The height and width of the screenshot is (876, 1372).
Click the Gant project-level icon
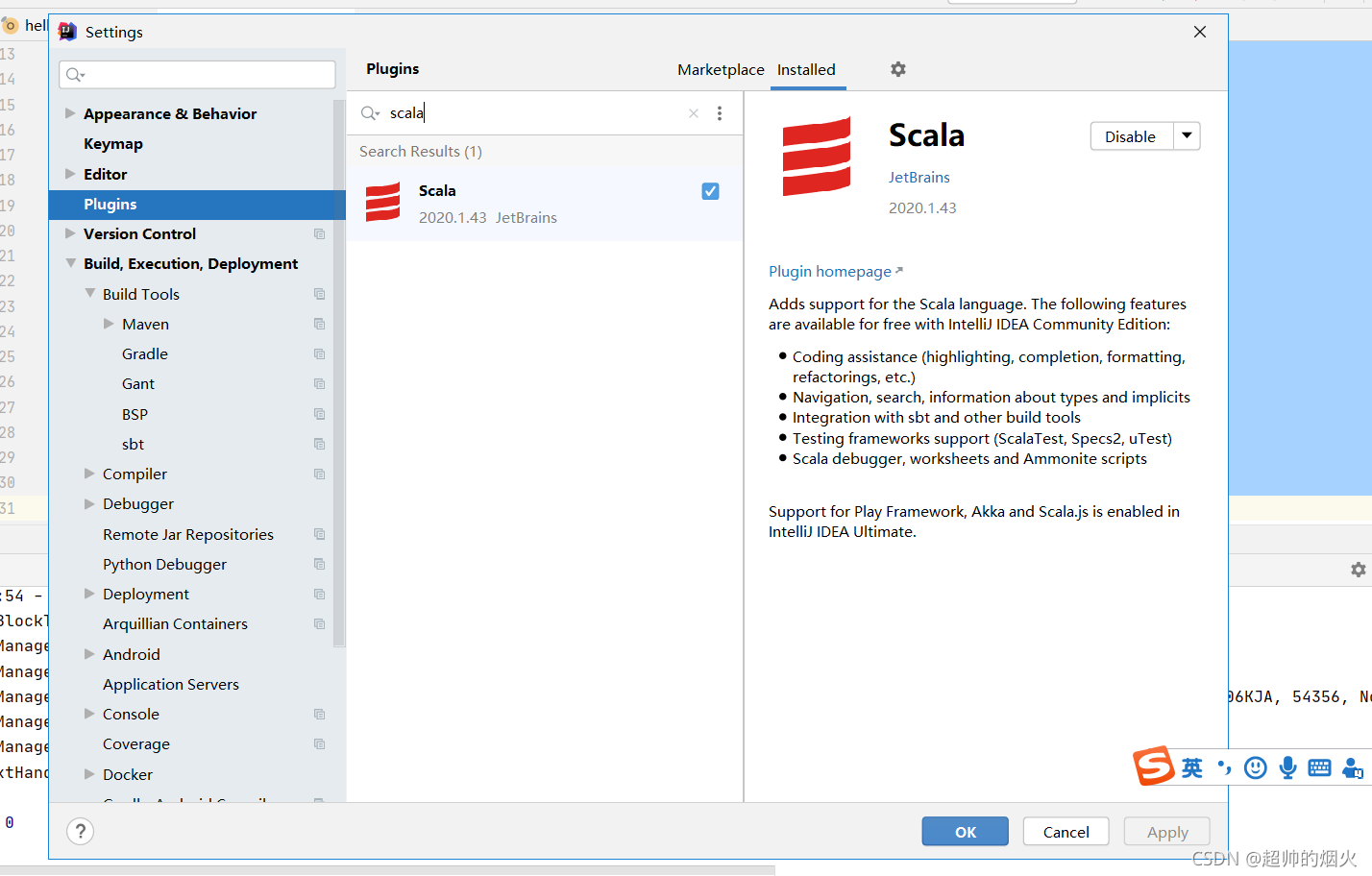pyautogui.click(x=319, y=384)
